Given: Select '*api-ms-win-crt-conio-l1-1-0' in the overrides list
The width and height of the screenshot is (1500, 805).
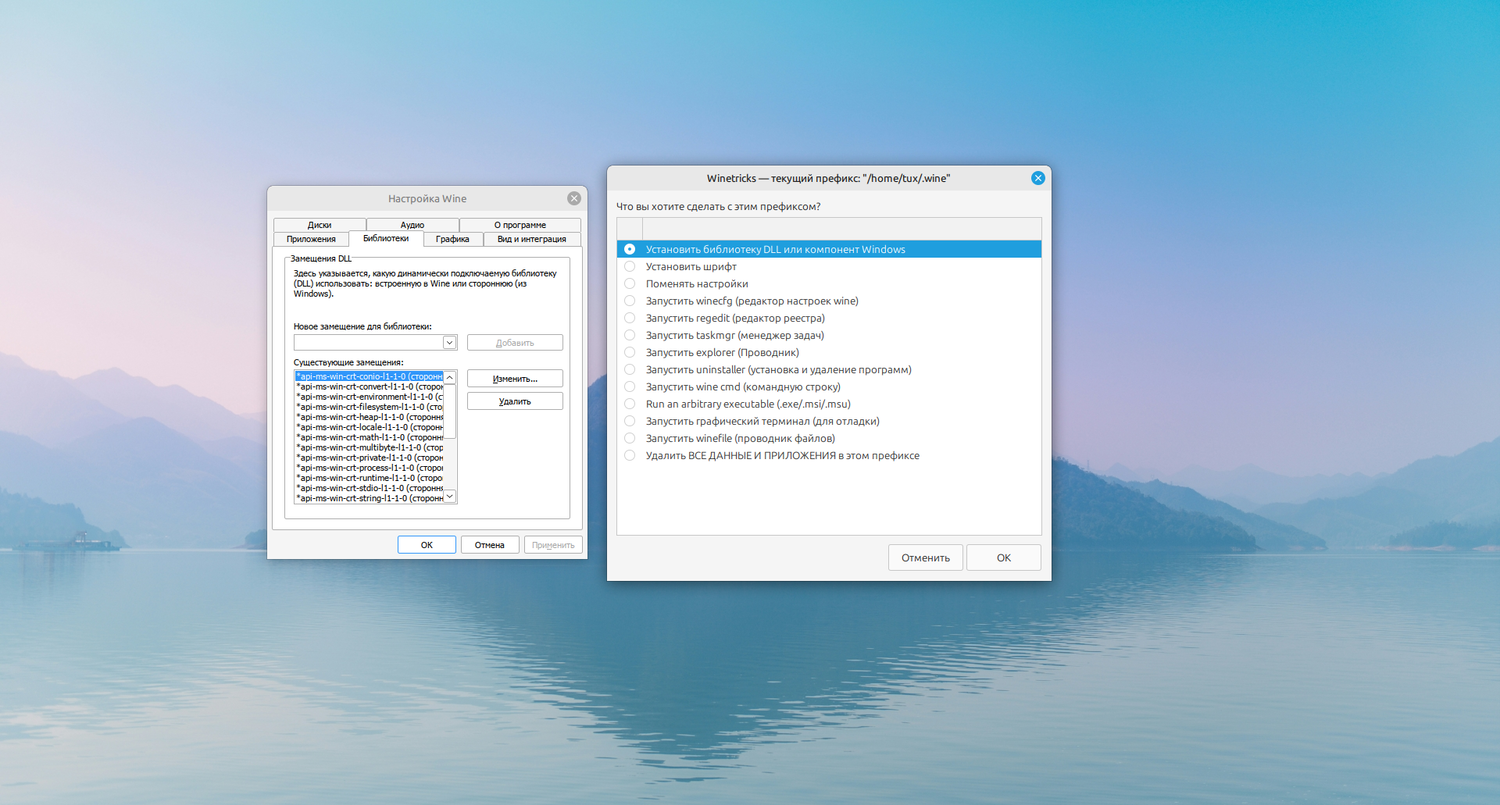Looking at the screenshot, I should point(369,377).
